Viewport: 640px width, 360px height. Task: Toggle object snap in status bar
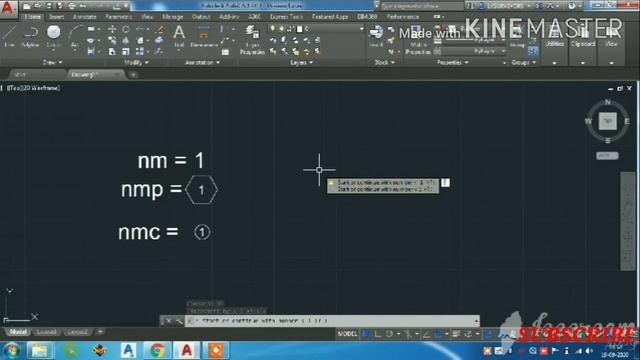coord(438,334)
